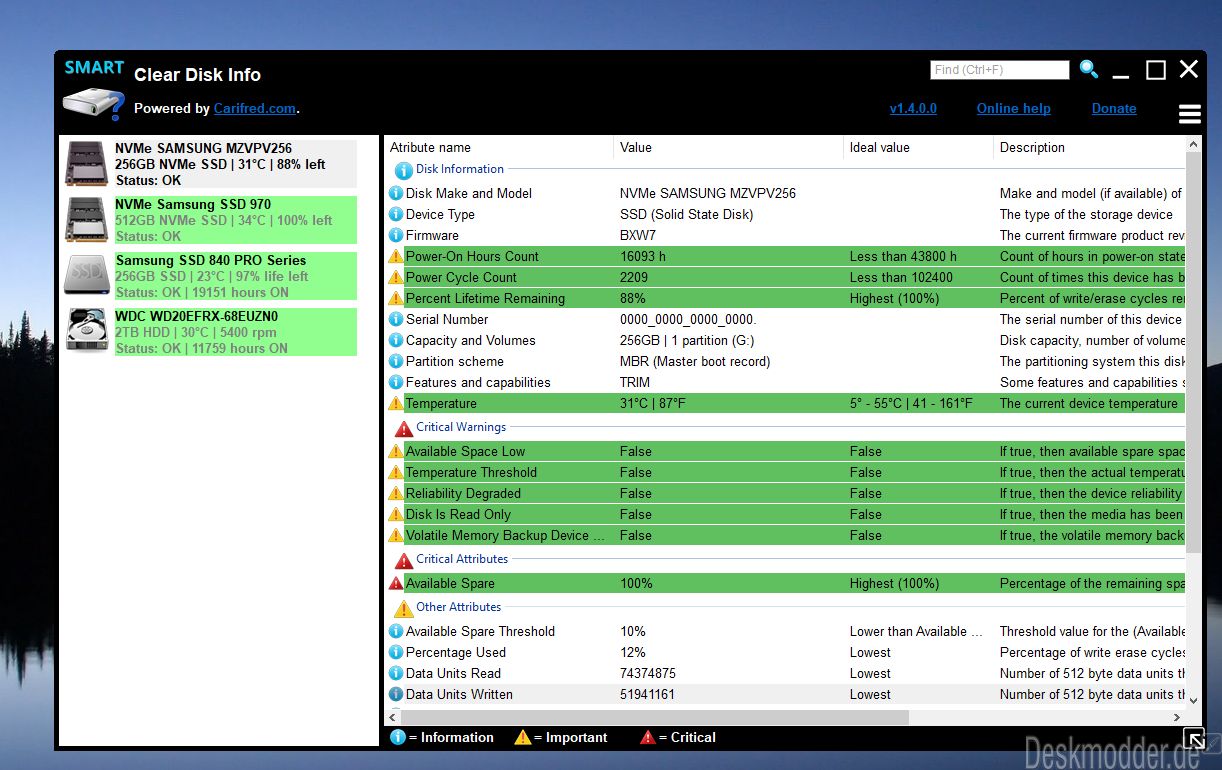Click warning icon beside Temperature row
Image resolution: width=1222 pixels, height=770 pixels.
pos(396,403)
